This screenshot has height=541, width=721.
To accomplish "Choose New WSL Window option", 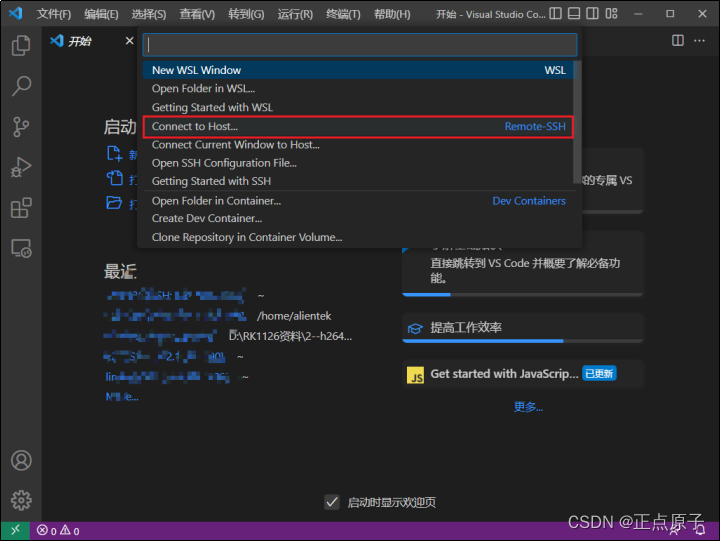I will tap(358, 70).
